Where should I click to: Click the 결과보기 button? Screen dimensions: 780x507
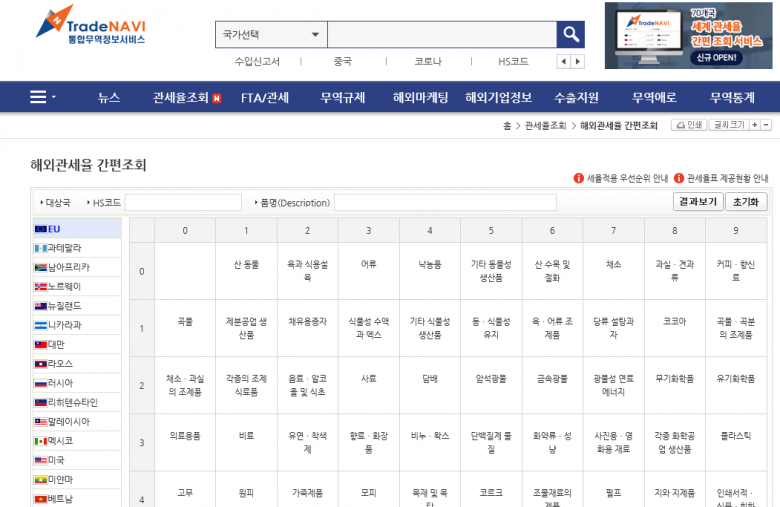[x=698, y=202]
